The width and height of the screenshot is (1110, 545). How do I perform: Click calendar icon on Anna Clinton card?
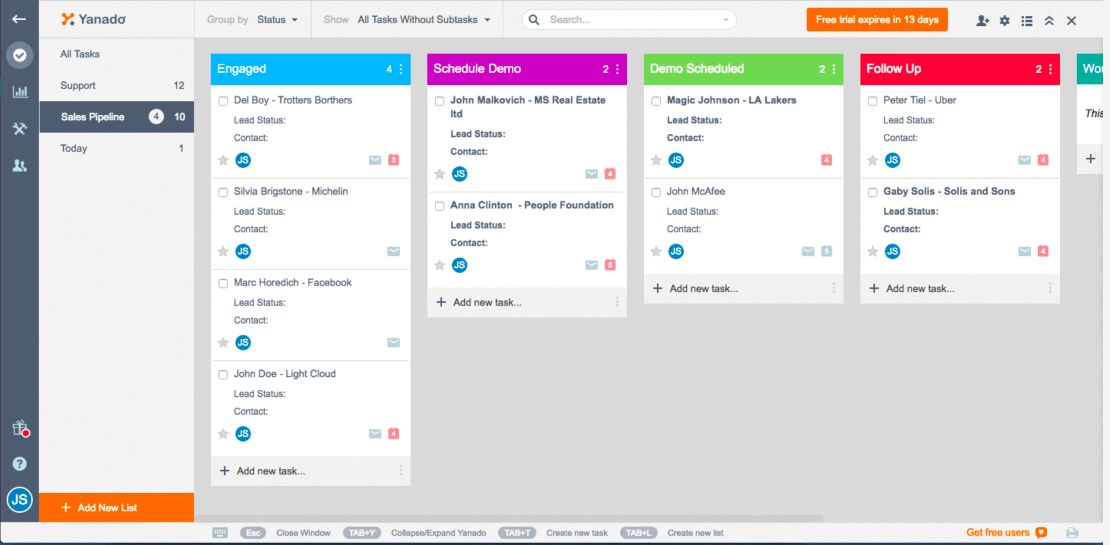[x=610, y=265]
